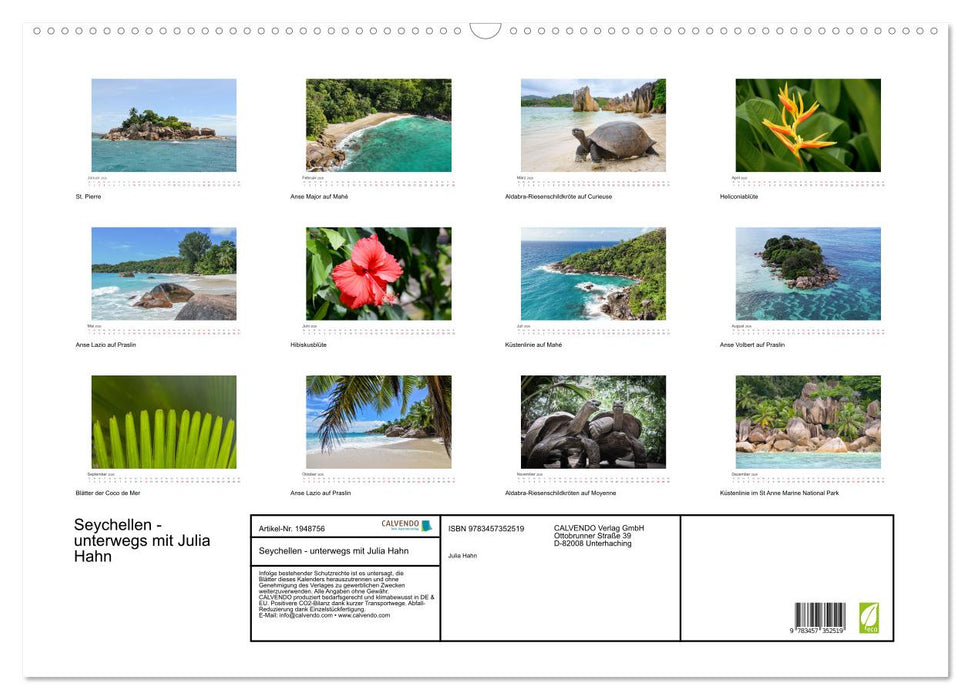
Task: Click the Helconiablüte photo
Action: [x=809, y=126]
